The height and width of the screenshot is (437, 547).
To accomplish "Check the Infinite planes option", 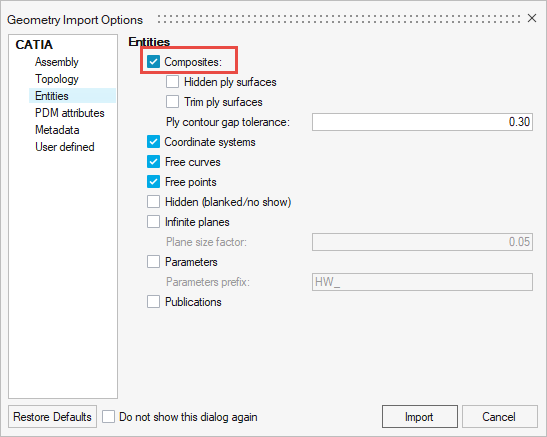I will pyautogui.click(x=153, y=222).
